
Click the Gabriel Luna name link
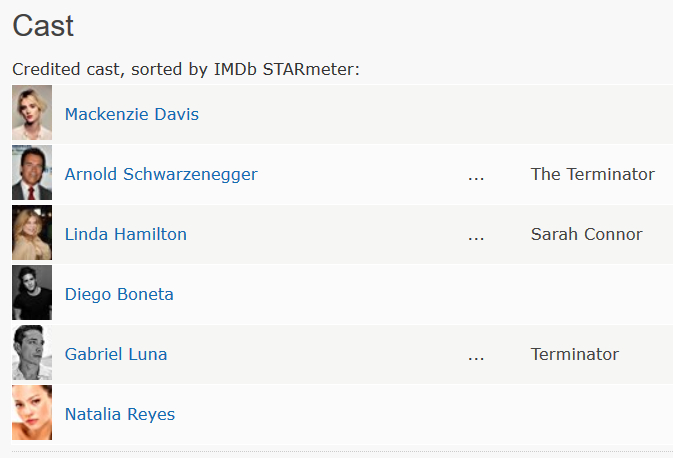pos(116,354)
